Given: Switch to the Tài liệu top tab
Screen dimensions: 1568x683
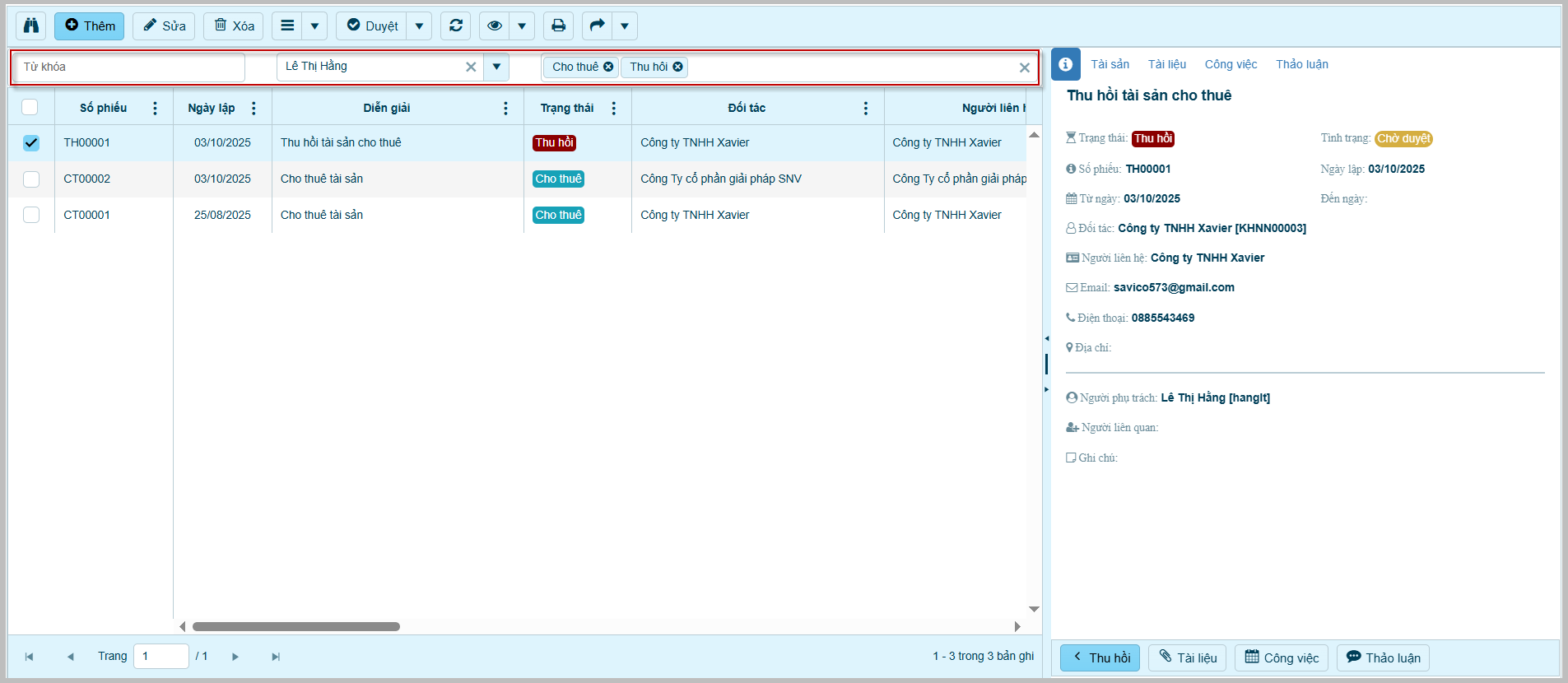Looking at the screenshot, I should pyautogui.click(x=1166, y=64).
